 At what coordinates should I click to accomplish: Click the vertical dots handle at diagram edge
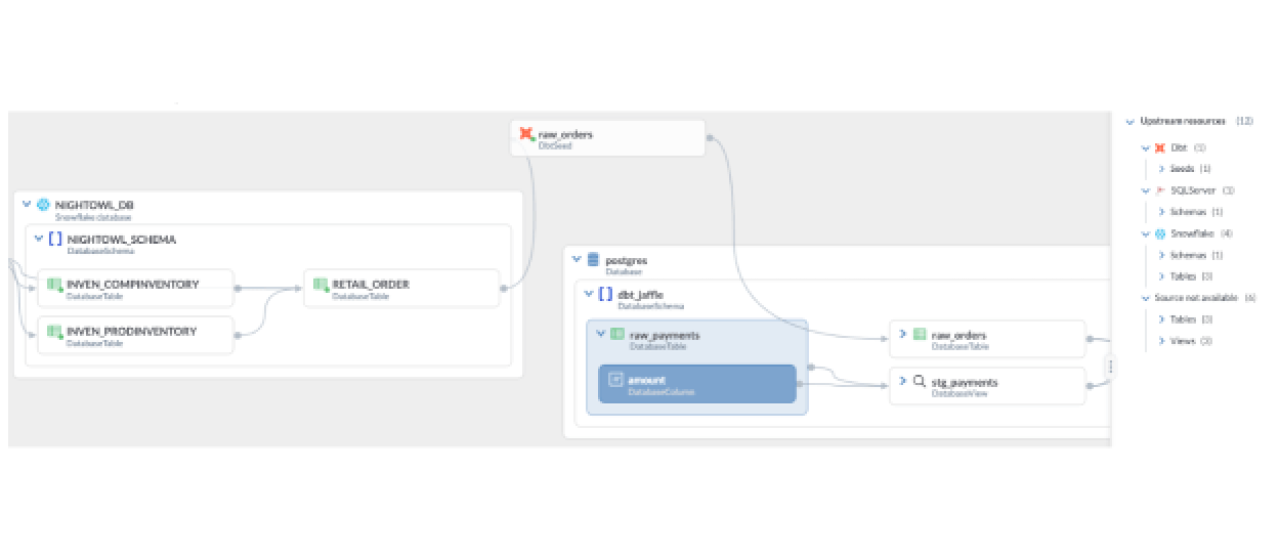[x=1111, y=367]
